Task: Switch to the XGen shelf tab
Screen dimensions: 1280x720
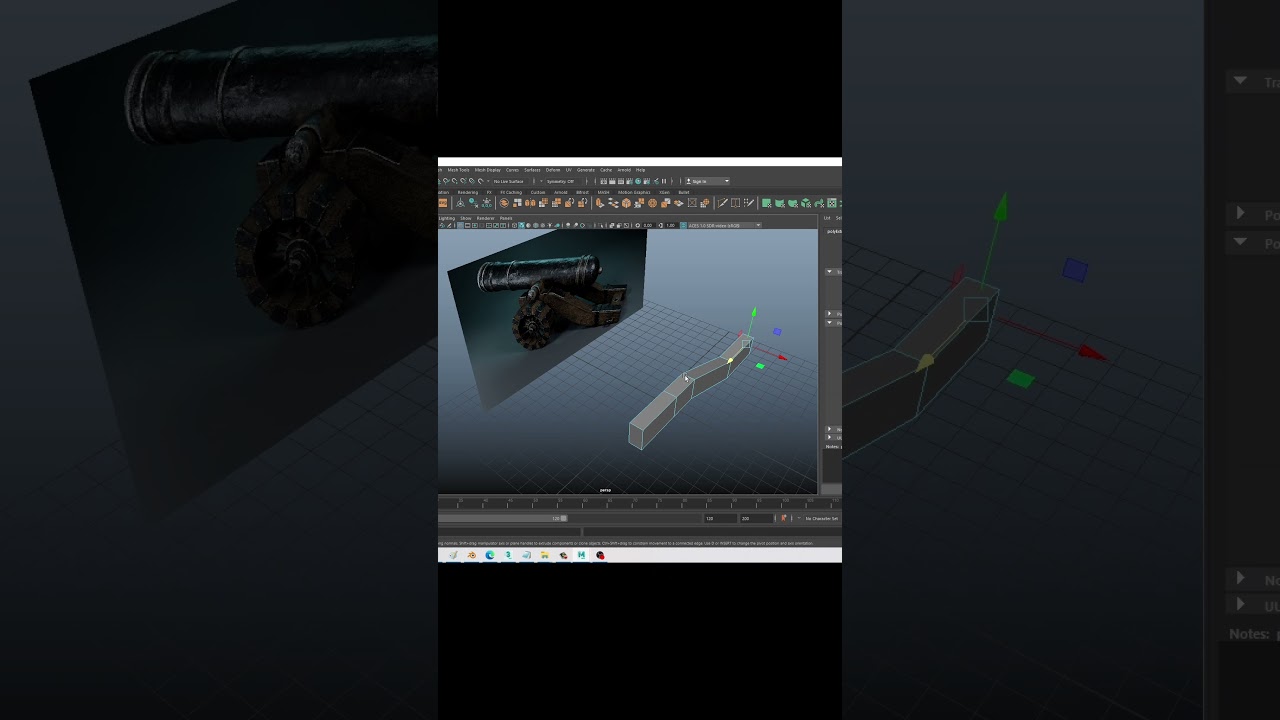Action: [x=664, y=192]
